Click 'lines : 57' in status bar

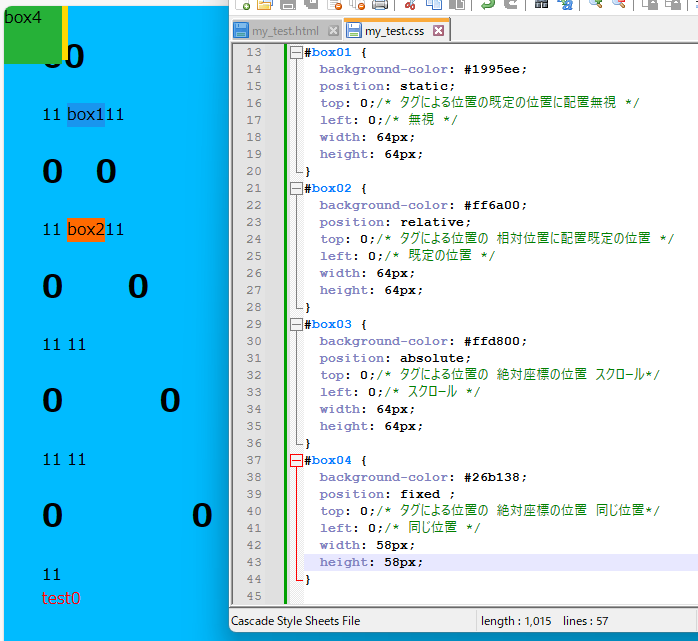pos(585,621)
